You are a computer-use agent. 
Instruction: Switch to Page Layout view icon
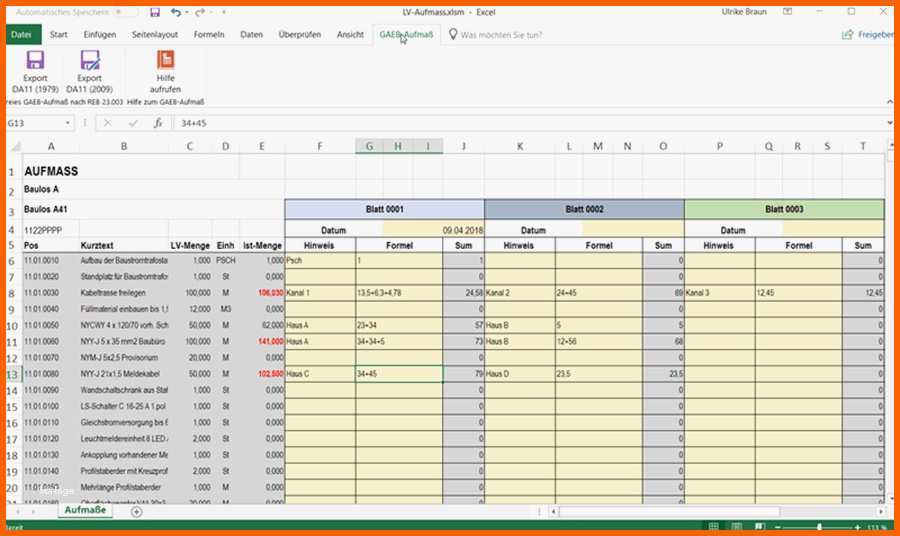tap(736, 527)
